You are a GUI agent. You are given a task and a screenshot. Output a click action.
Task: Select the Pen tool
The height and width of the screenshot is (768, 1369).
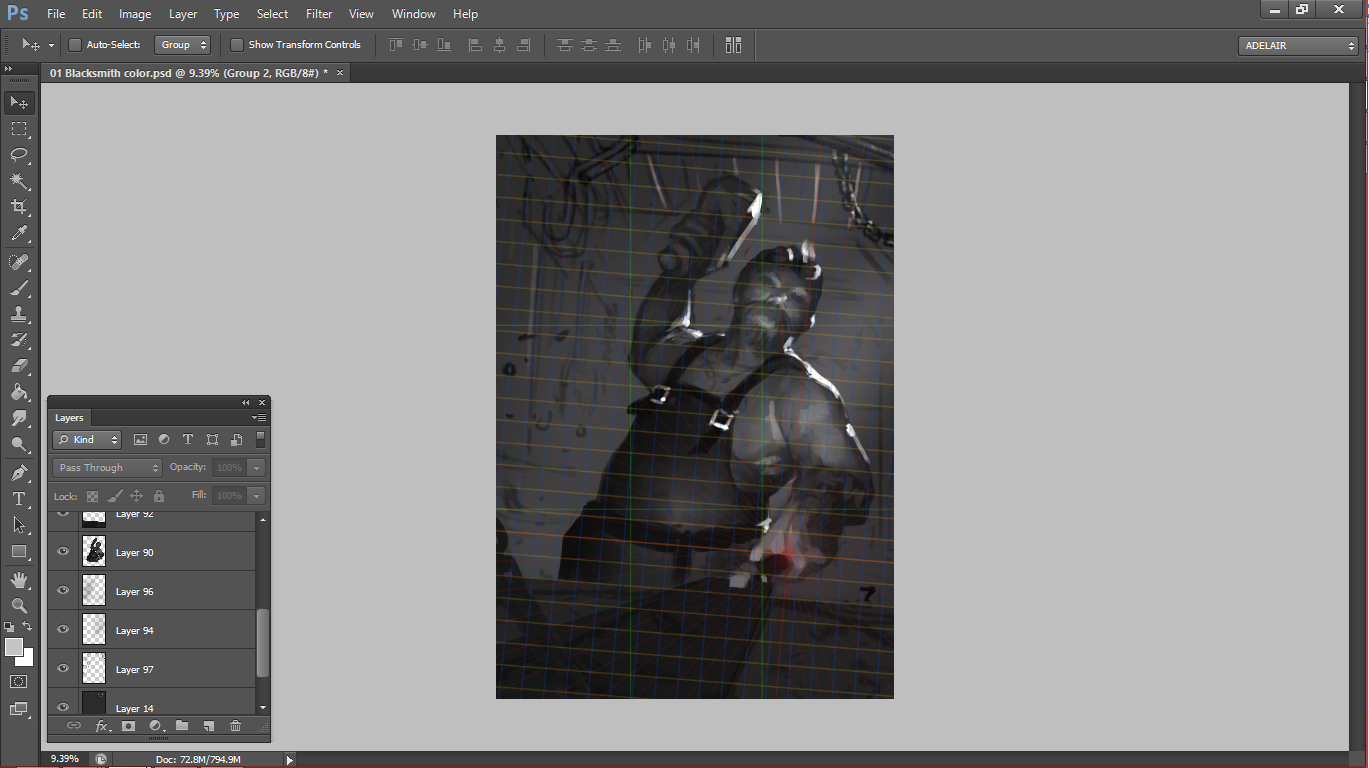[19, 473]
